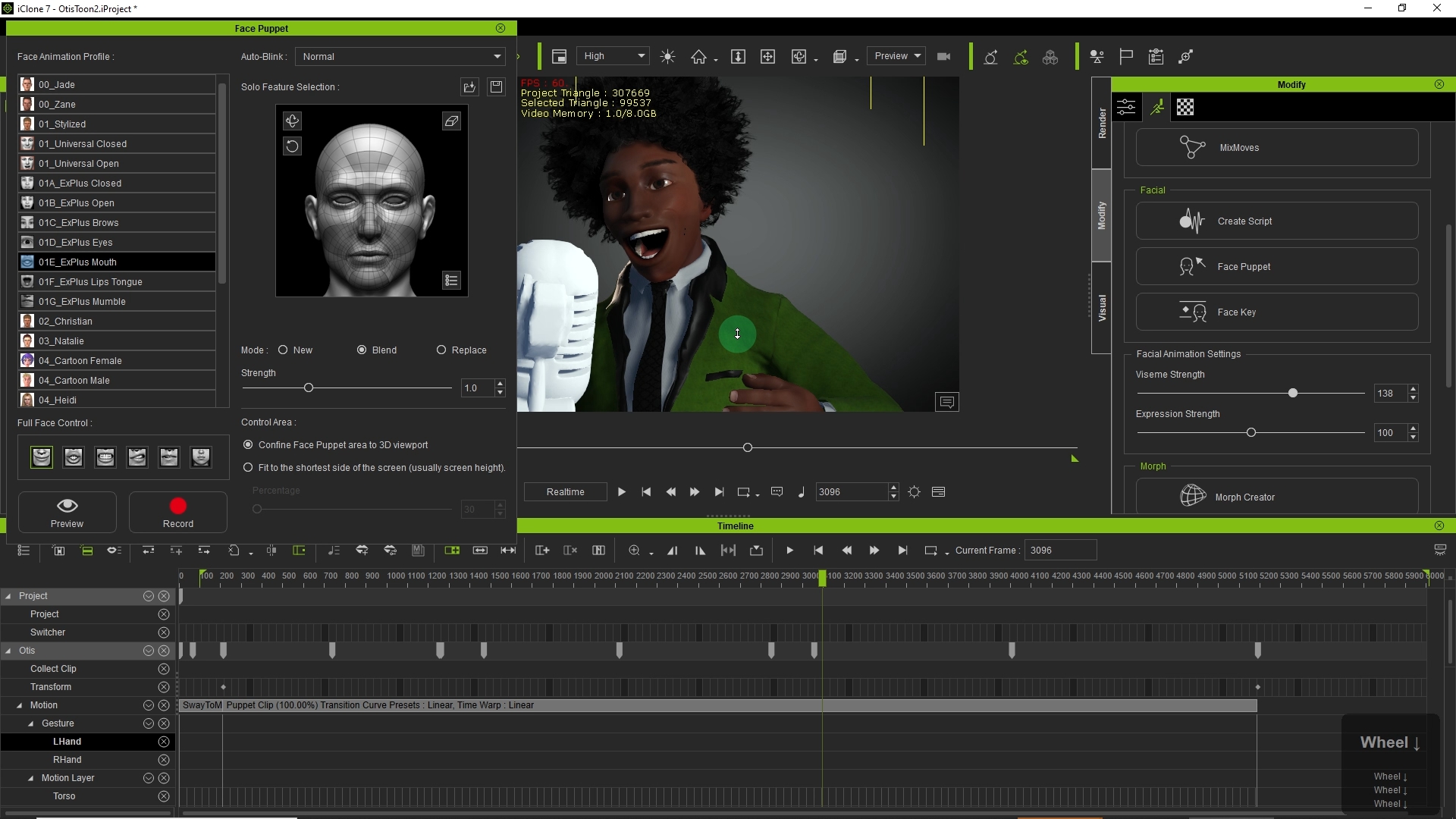Viewport: 1456px width, 819px height.
Task: Open the feature list icon in head preview
Action: pyautogui.click(x=451, y=281)
